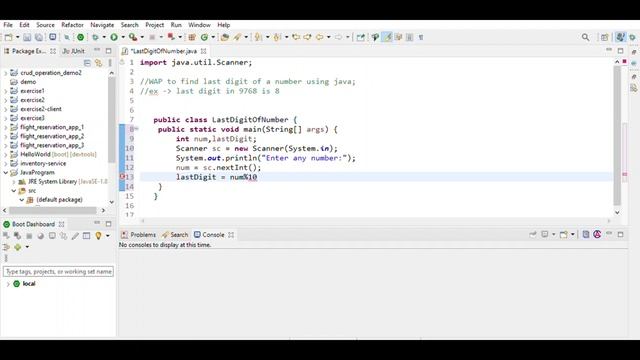The width and height of the screenshot is (640, 360).
Task: Click the Open Type folder icon
Action: 224,37
